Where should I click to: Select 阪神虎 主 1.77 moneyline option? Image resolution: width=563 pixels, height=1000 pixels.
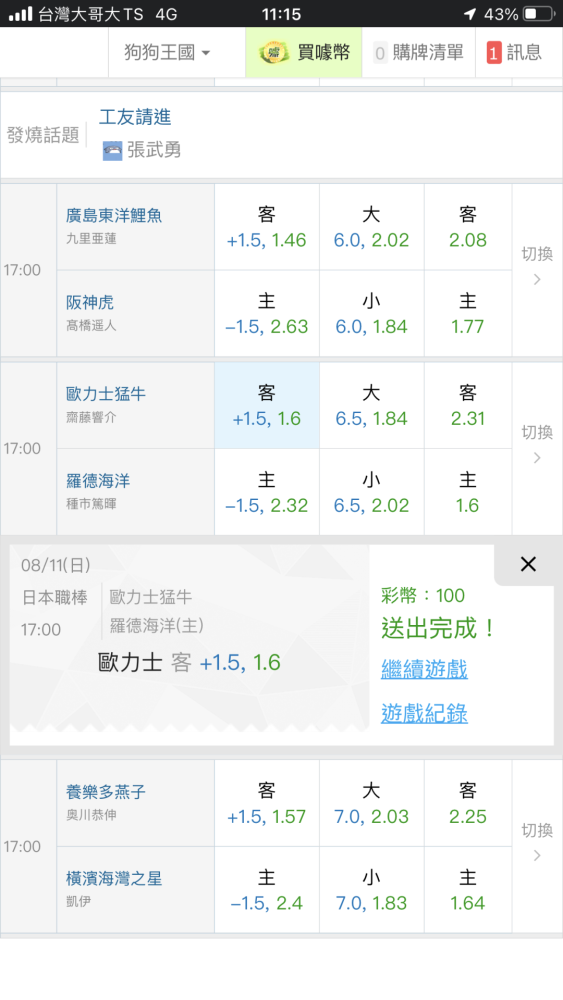coord(467,313)
